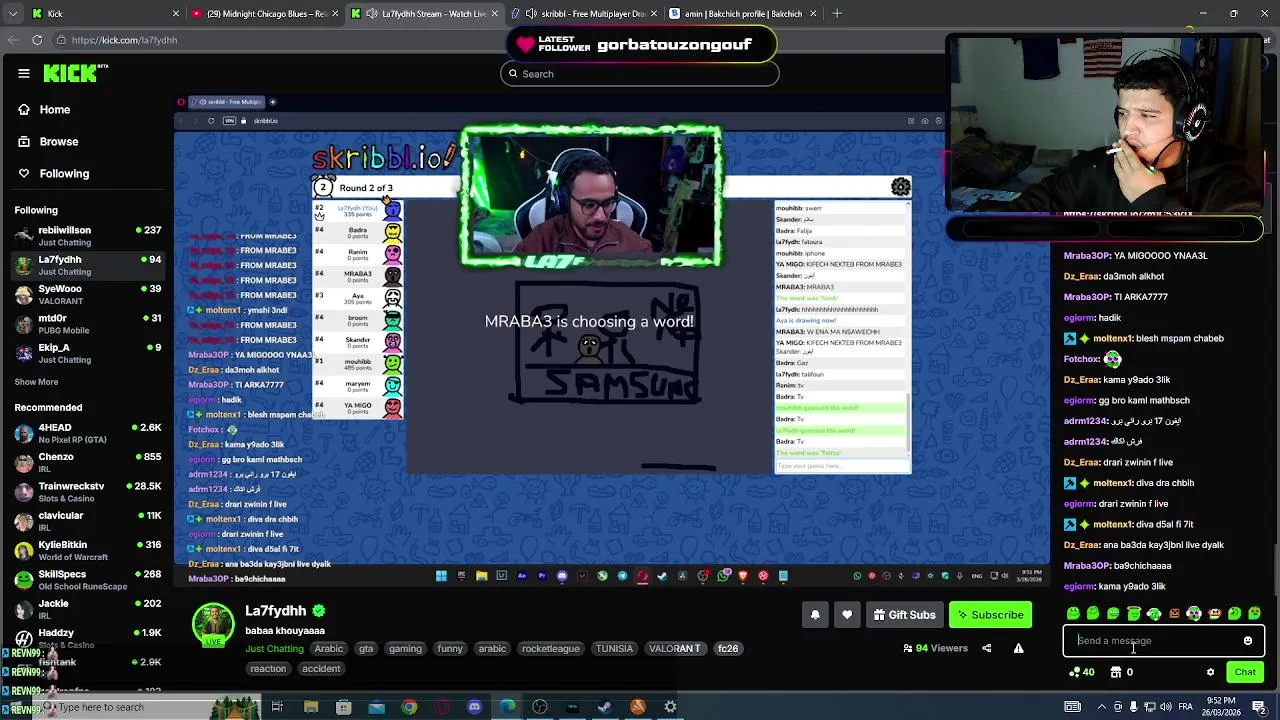Open Steam from the taskbar
Image resolution: width=1280 pixels, height=720 pixels.
click(x=605, y=708)
